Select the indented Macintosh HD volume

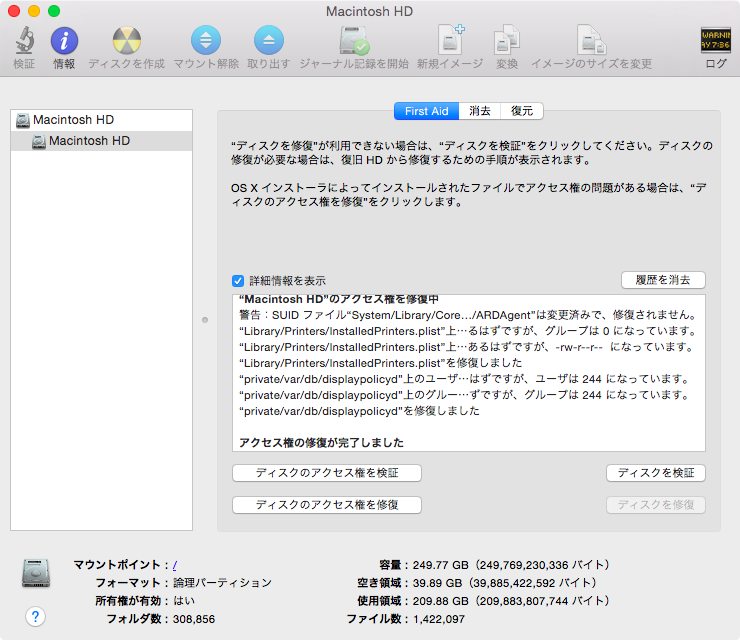101,141
